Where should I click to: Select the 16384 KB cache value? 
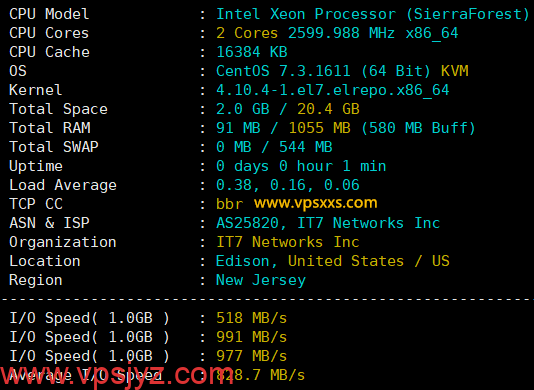pyautogui.click(x=252, y=52)
